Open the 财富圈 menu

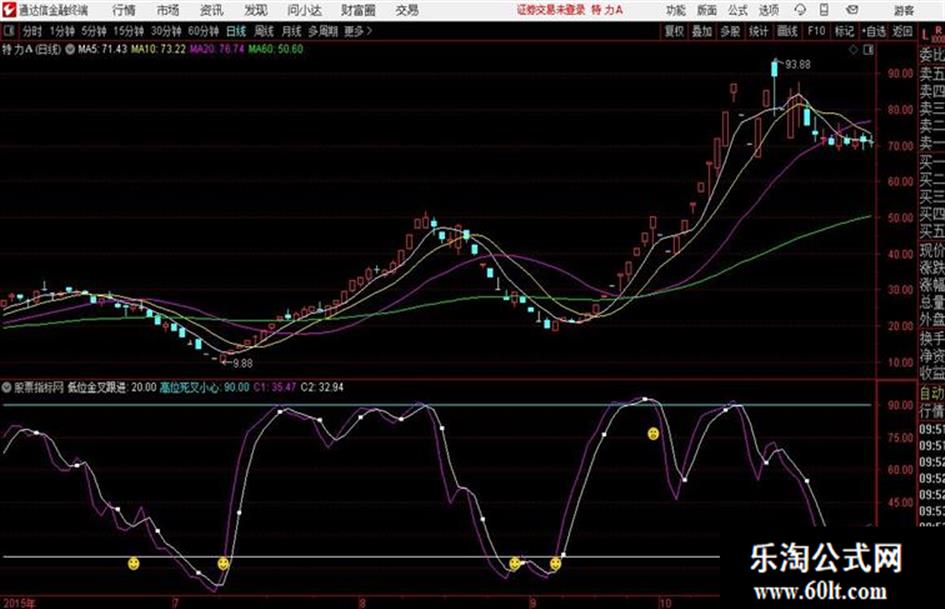(358, 10)
